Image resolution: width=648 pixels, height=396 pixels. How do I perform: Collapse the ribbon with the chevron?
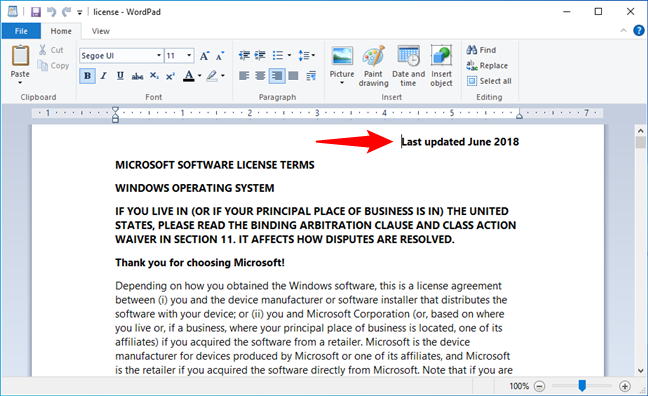point(623,31)
